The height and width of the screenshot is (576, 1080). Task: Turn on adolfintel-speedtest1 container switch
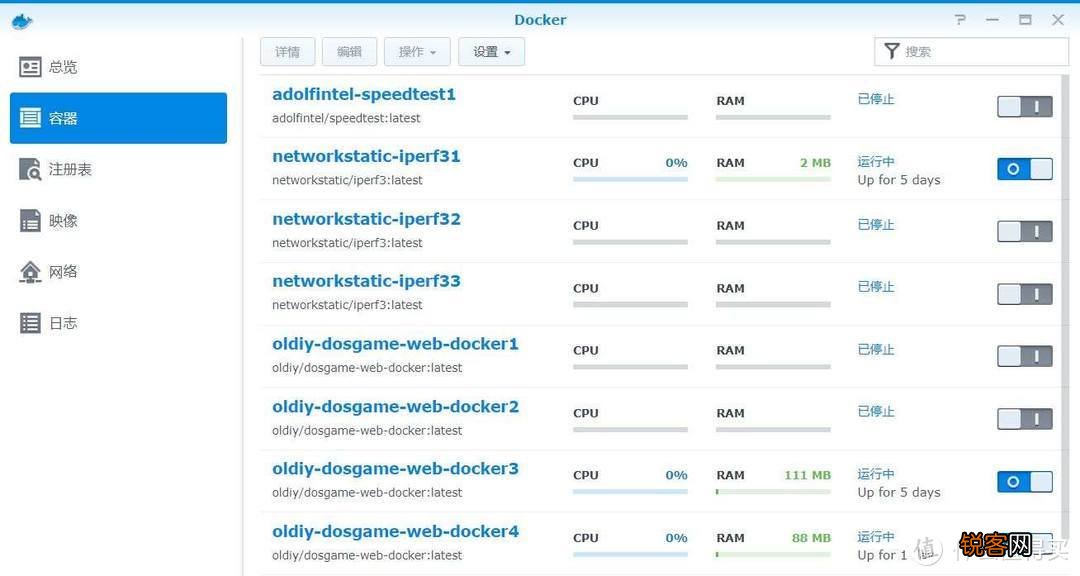1025,107
